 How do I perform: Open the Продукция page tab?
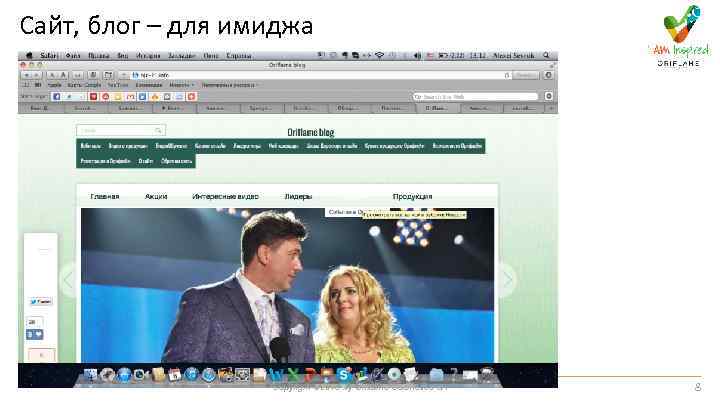click(412, 197)
